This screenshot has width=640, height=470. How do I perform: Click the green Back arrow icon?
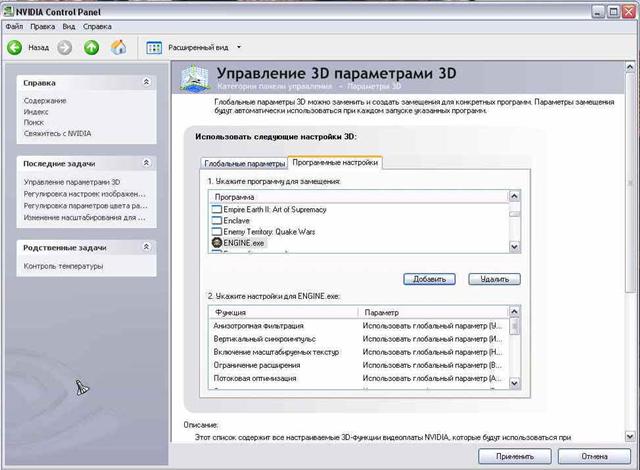pyautogui.click(x=15, y=48)
